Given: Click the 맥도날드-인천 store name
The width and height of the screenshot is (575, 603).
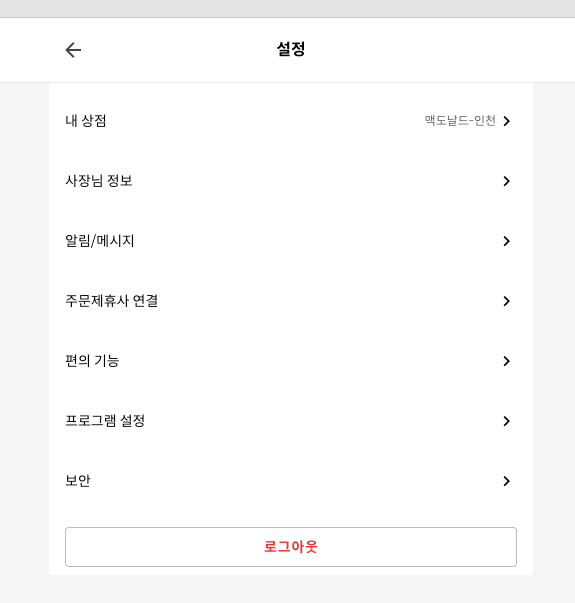Looking at the screenshot, I should coord(460,121).
